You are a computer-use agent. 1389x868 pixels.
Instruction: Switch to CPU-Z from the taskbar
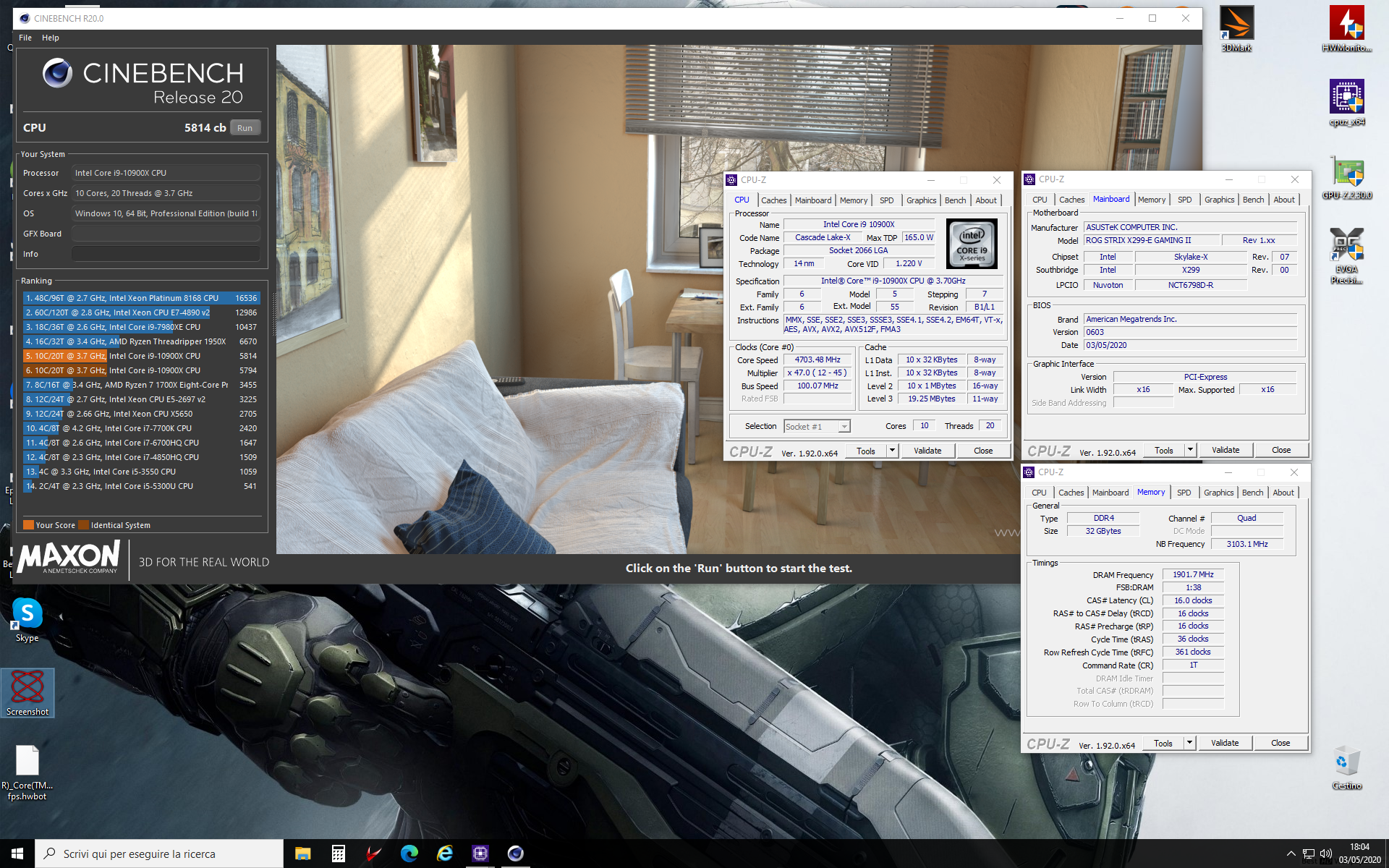[x=480, y=854]
